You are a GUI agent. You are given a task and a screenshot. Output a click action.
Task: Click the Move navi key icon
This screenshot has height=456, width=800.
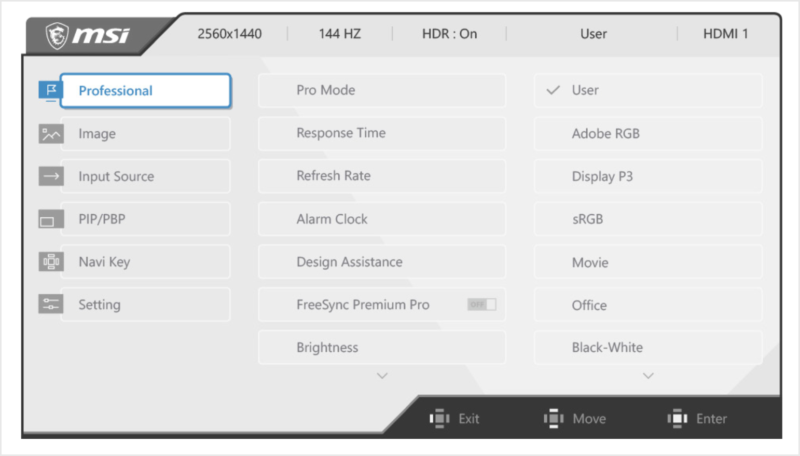point(554,419)
